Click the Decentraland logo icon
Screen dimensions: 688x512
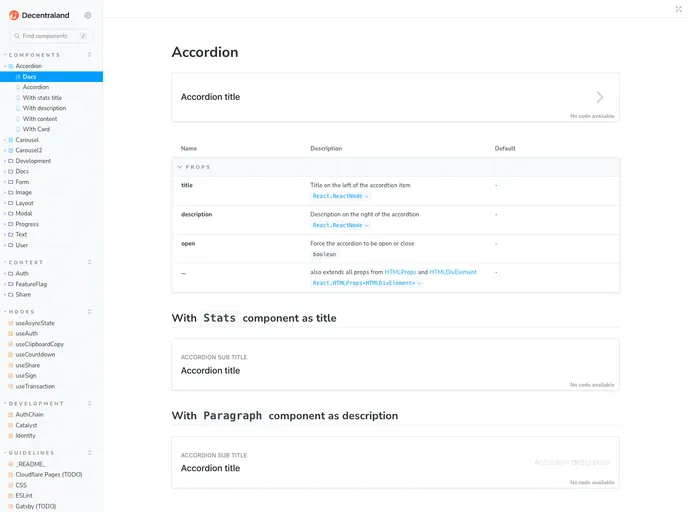(x=14, y=15)
